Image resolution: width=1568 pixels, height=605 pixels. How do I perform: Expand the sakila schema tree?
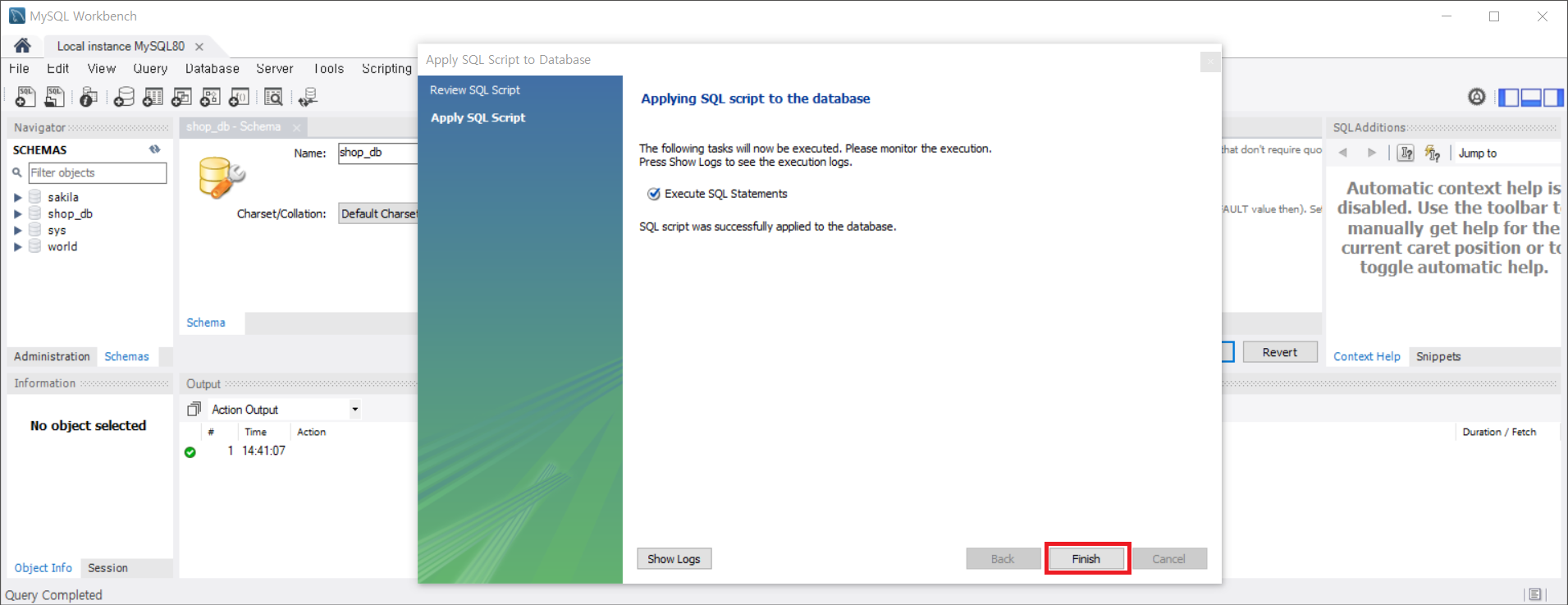pos(17,197)
